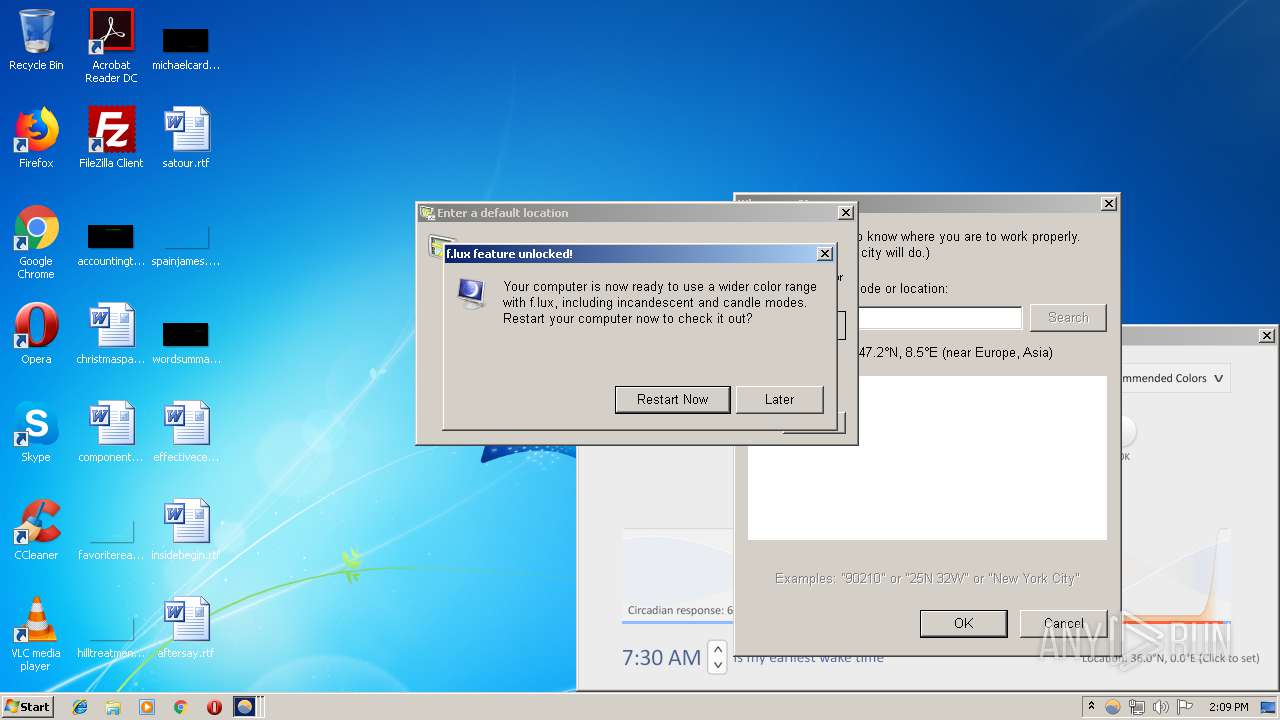
Task: Select the component... document icon
Action: pos(111,432)
